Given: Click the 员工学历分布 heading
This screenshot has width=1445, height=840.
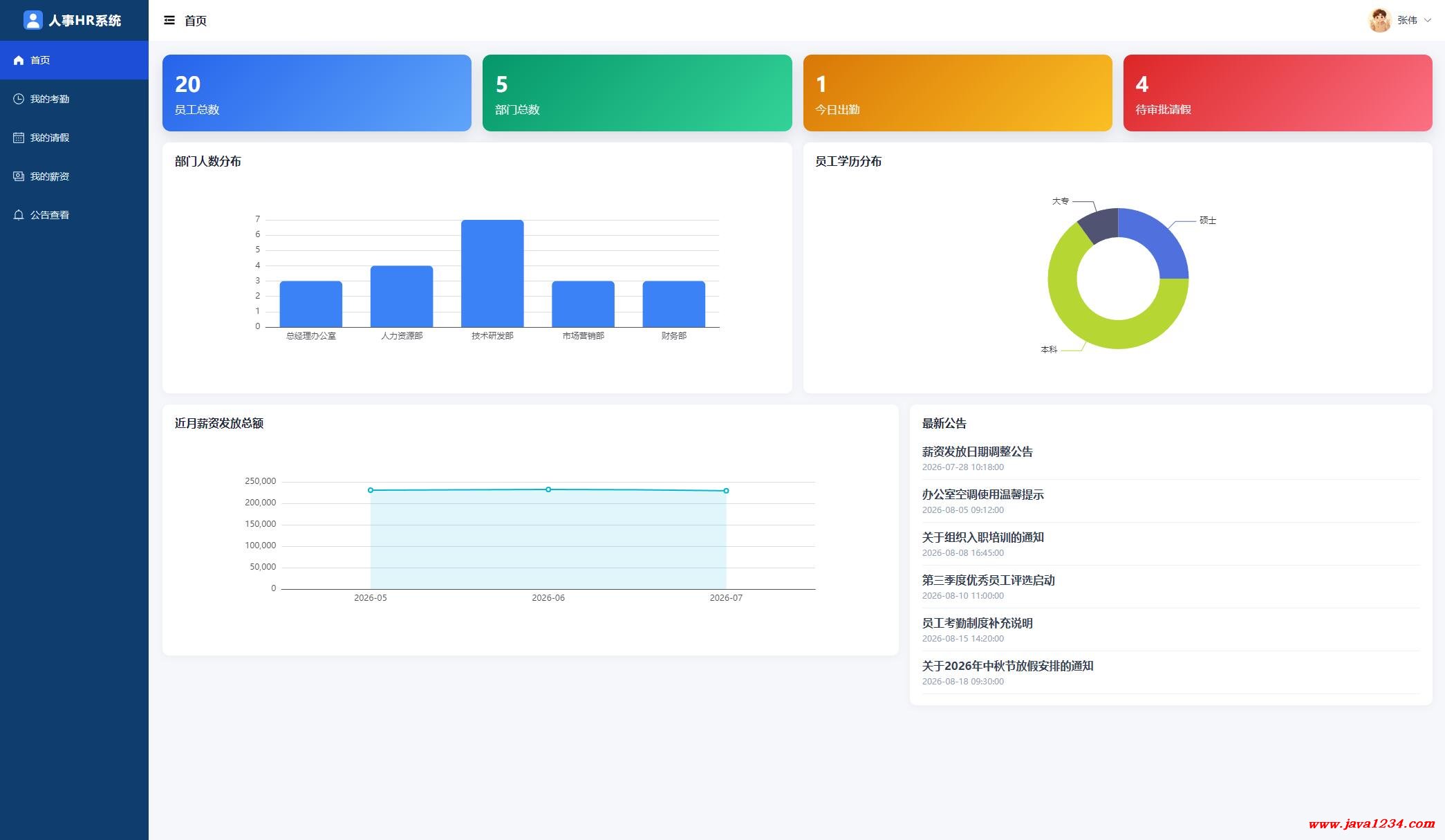Looking at the screenshot, I should pyautogui.click(x=848, y=161).
